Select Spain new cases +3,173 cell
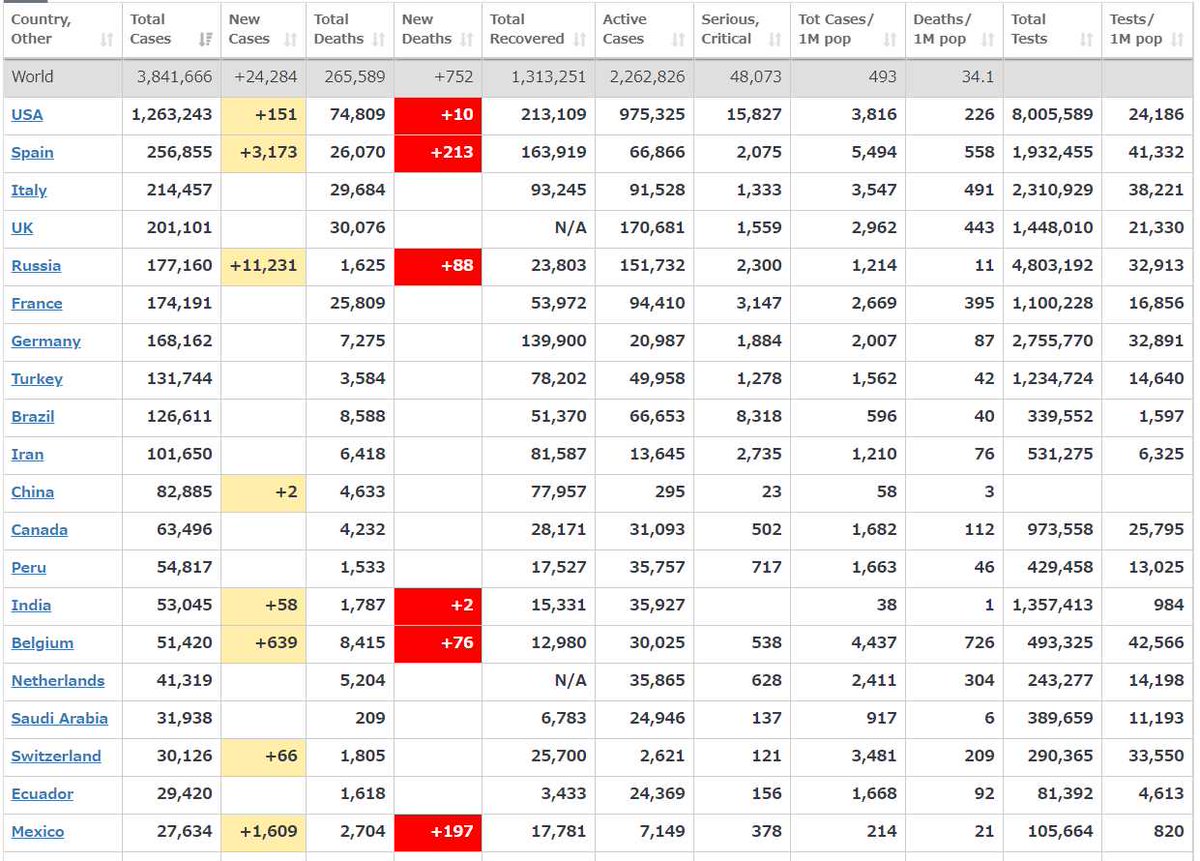The width and height of the screenshot is (1200, 861). (x=264, y=152)
